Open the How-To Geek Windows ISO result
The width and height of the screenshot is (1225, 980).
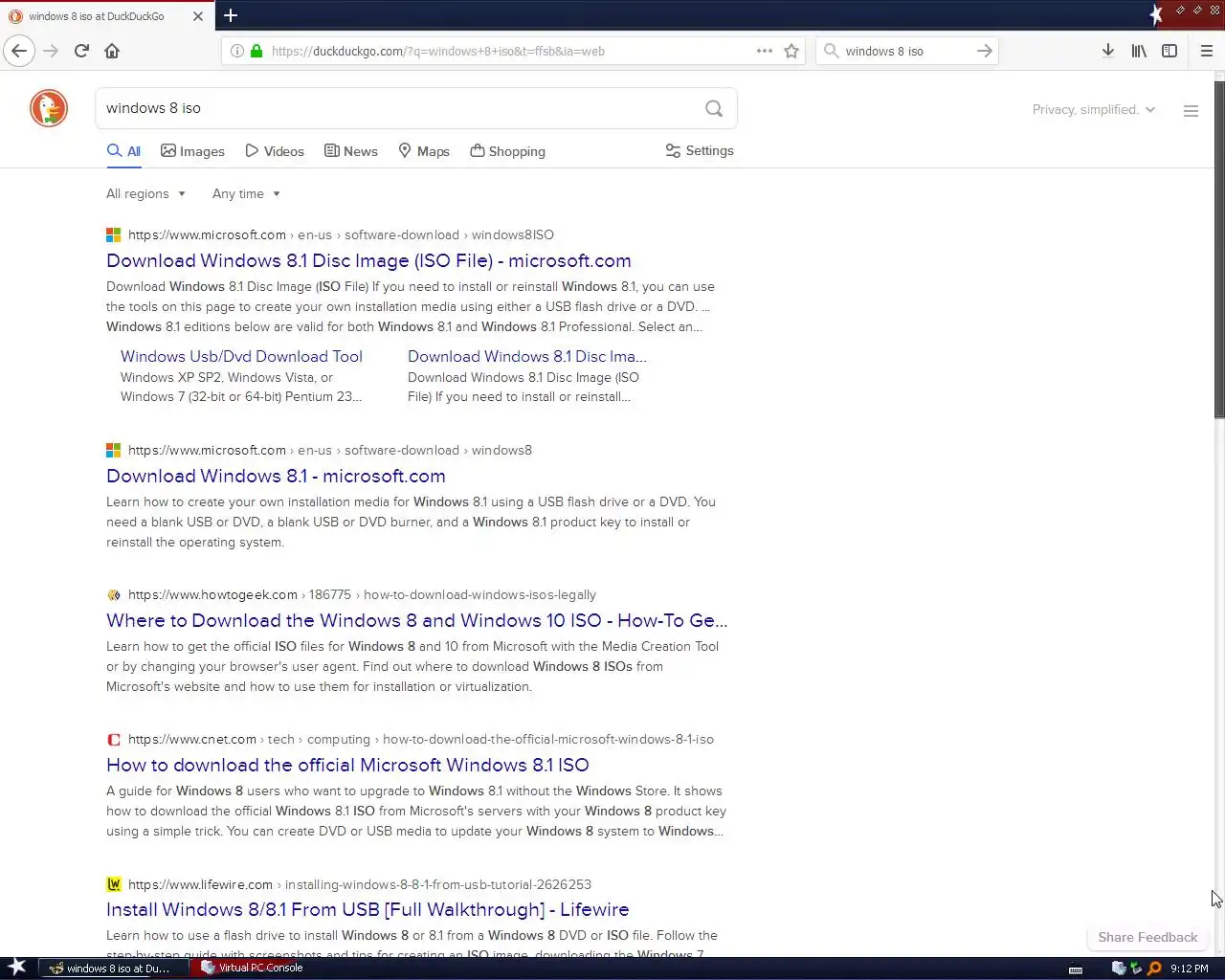point(417,620)
